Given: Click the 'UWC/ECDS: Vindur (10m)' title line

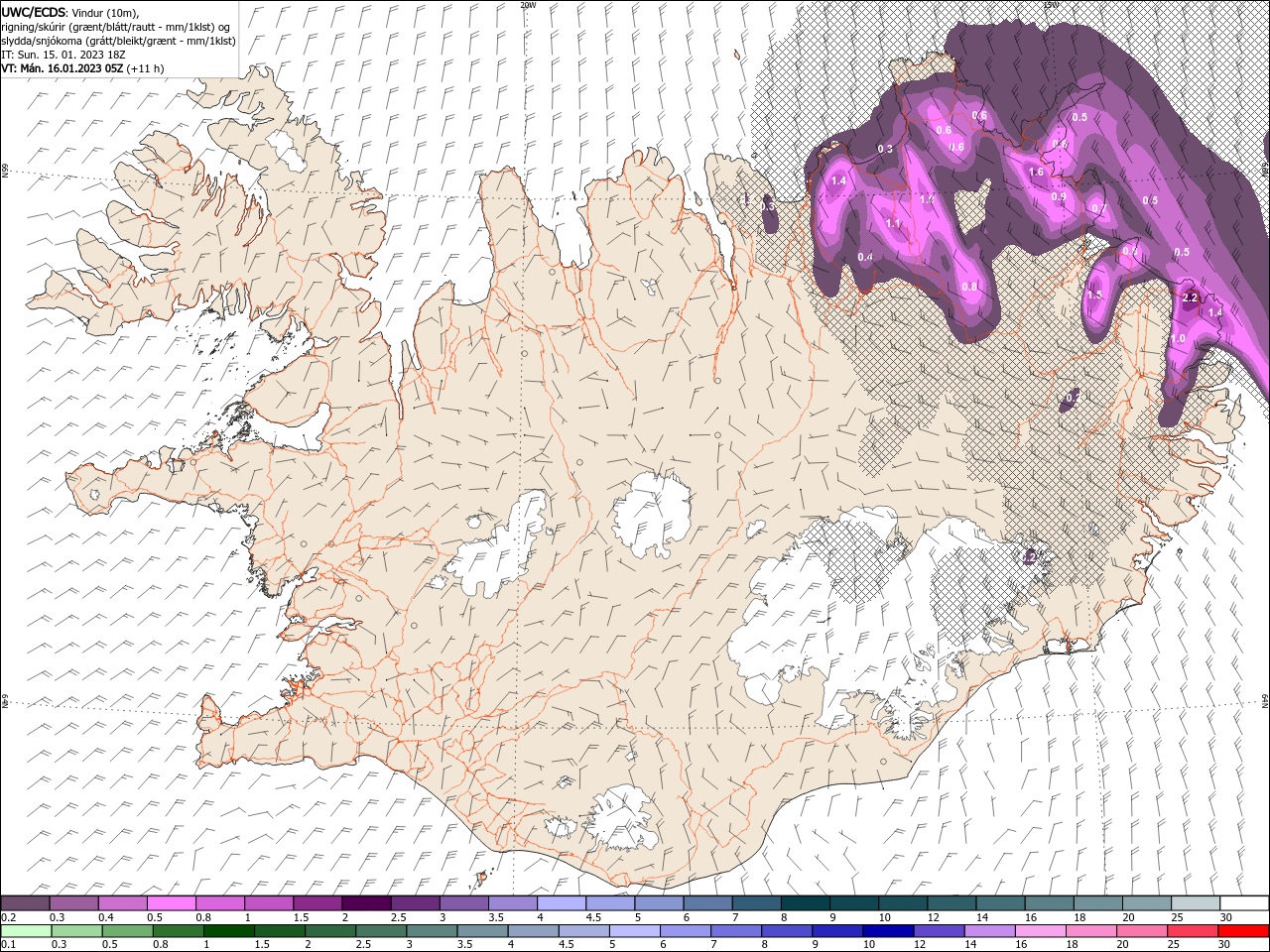Looking at the screenshot, I should tap(70, 12).
